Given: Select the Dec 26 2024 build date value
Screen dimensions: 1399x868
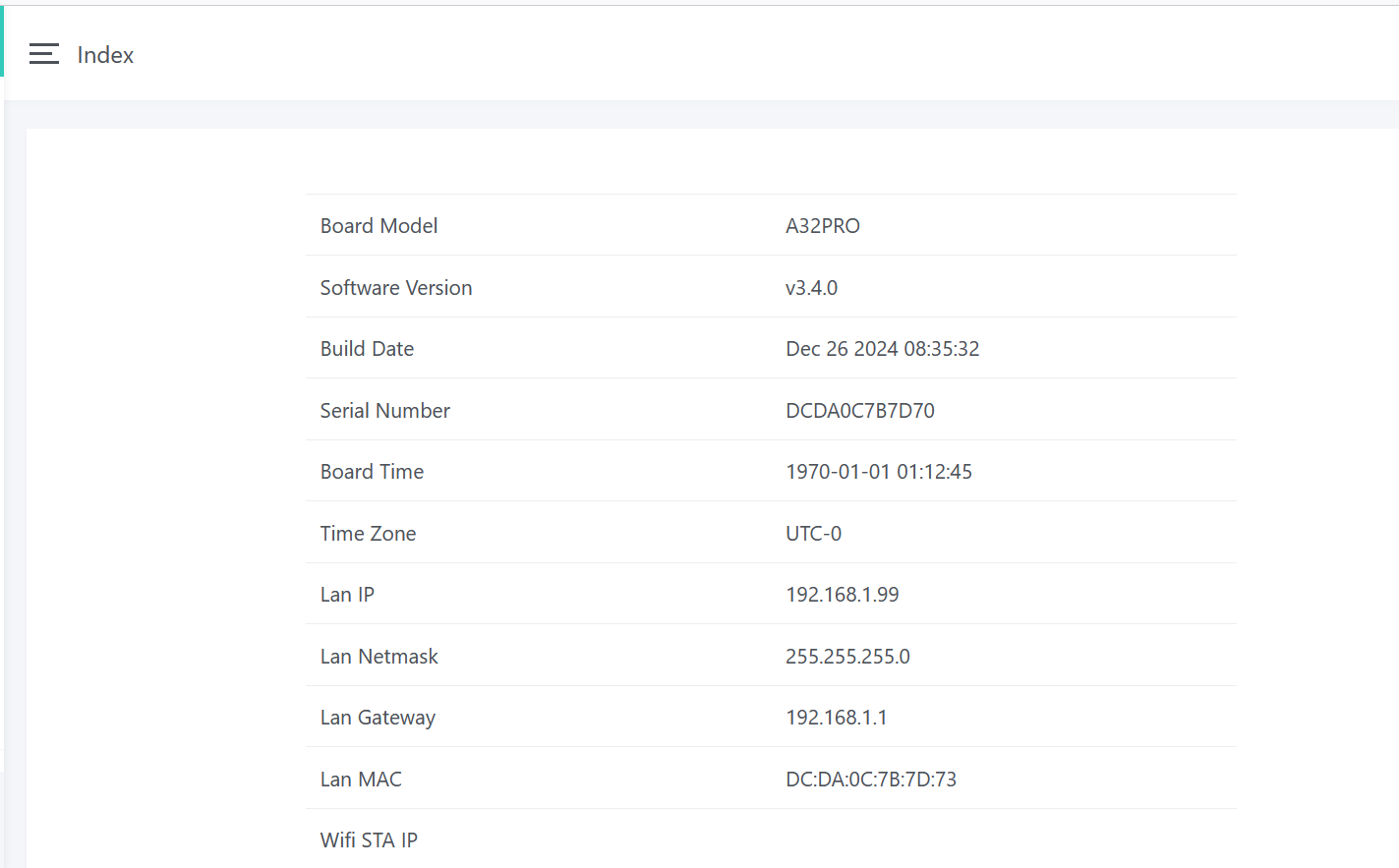Looking at the screenshot, I should tap(882, 349).
